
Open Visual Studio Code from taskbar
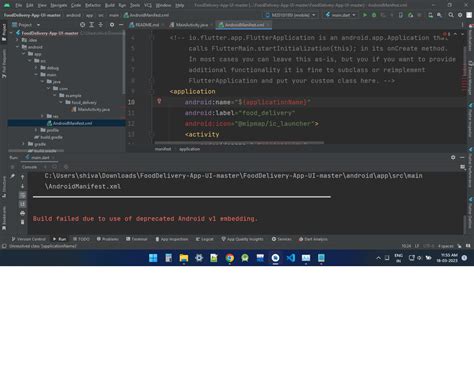point(291,258)
